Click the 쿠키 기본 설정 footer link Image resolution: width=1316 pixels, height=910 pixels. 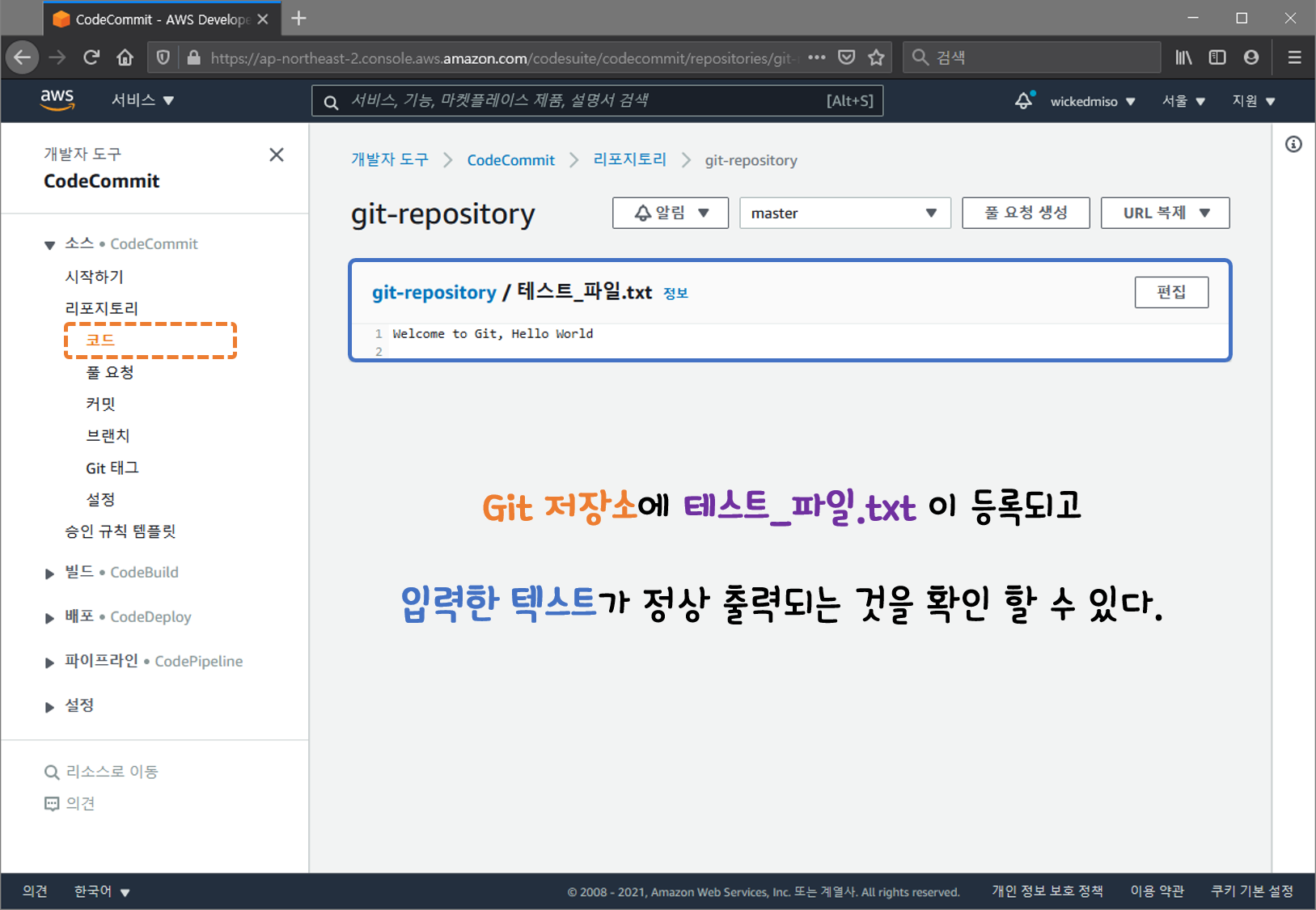1252,891
